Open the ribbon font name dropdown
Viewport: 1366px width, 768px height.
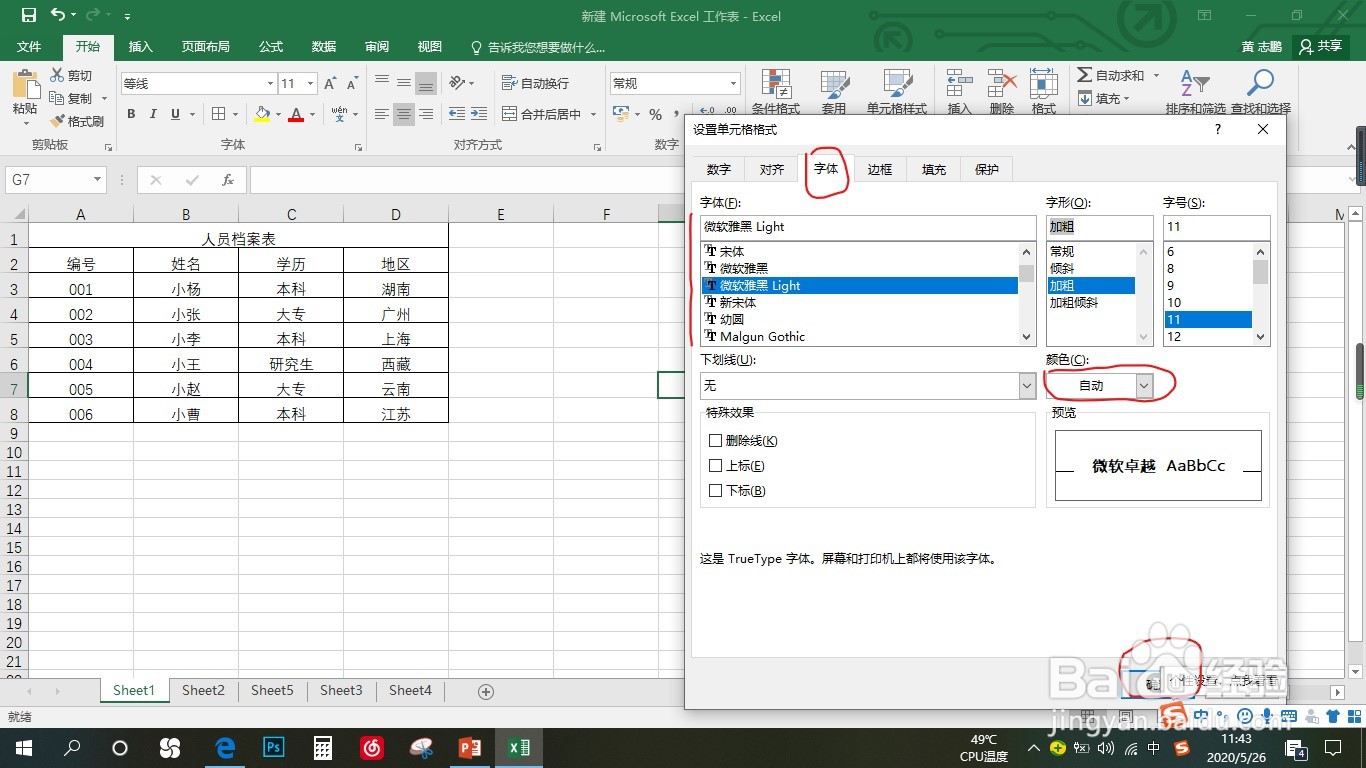pyautogui.click(x=270, y=84)
